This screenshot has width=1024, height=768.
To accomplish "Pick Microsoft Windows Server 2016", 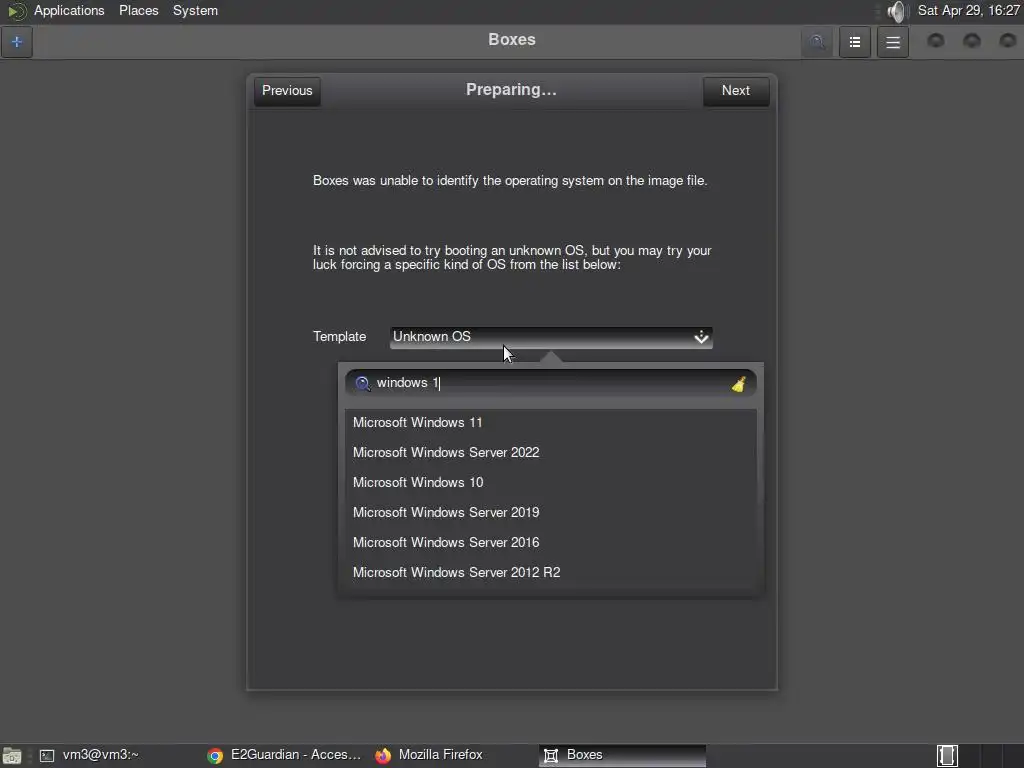I will click(551, 543).
